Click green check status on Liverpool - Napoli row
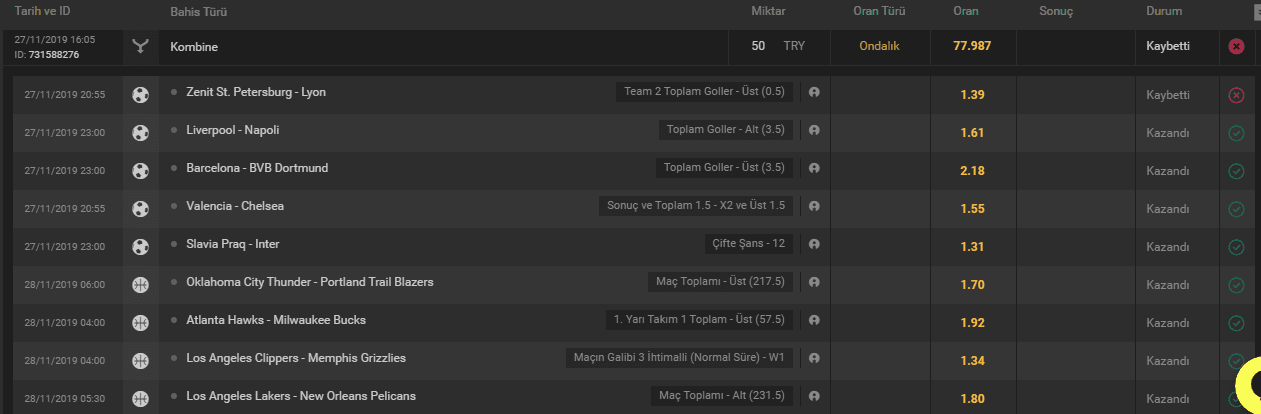Screen dimensions: 1261x414 pos(1236,133)
